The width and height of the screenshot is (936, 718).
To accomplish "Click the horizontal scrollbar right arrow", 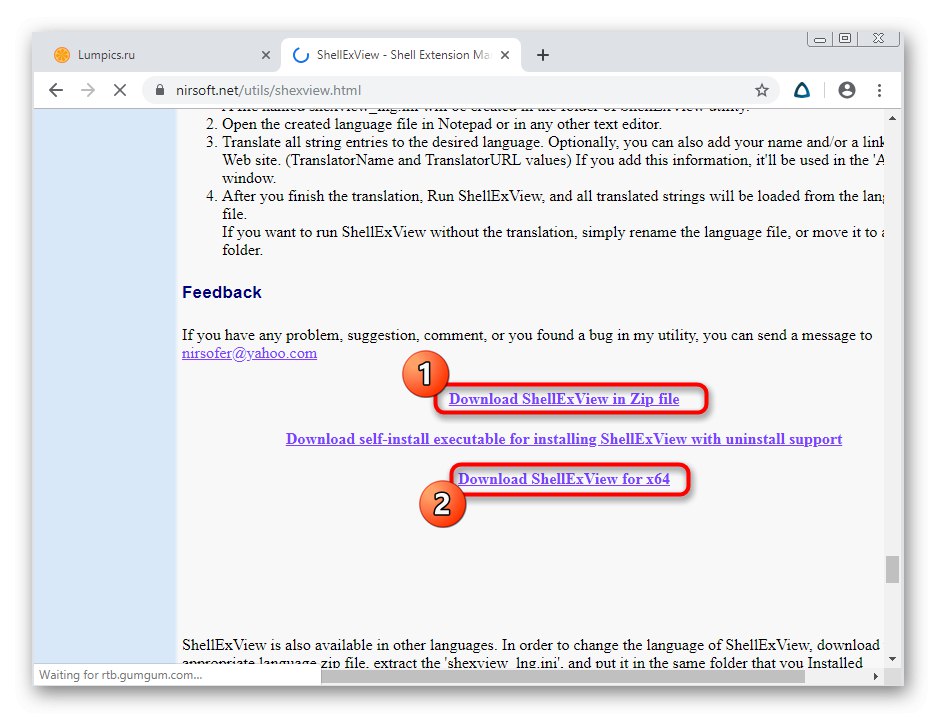I will tap(876, 677).
